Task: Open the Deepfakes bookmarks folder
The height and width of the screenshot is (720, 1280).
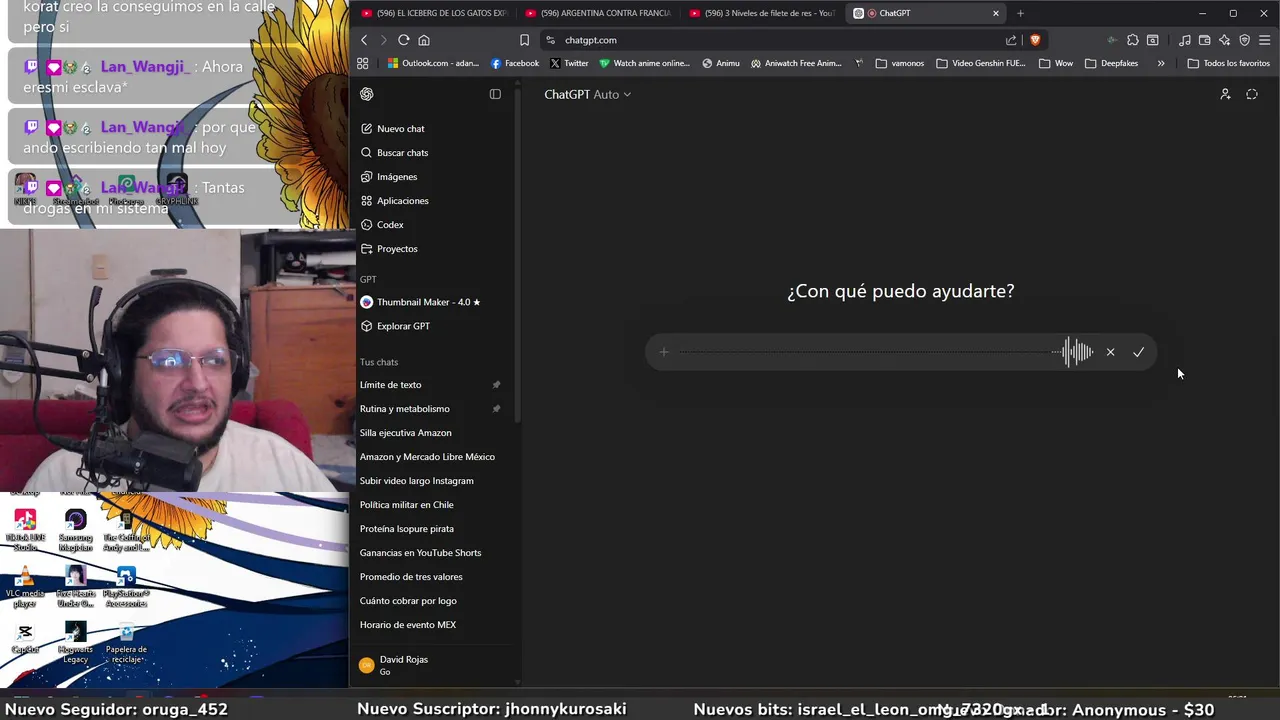Action: pyautogui.click(x=1112, y=63)
